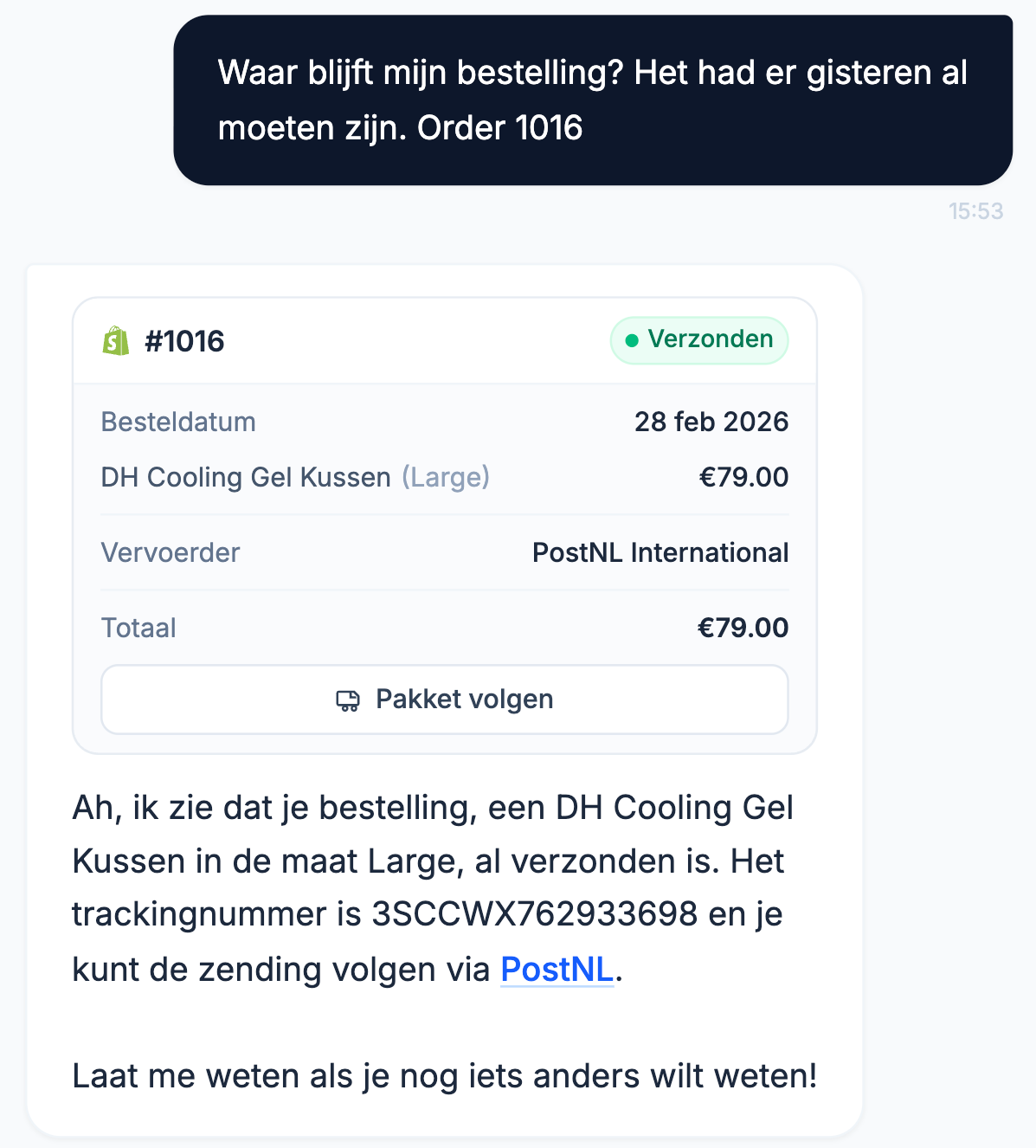Click order number #1016 in card header

[184, 342]
